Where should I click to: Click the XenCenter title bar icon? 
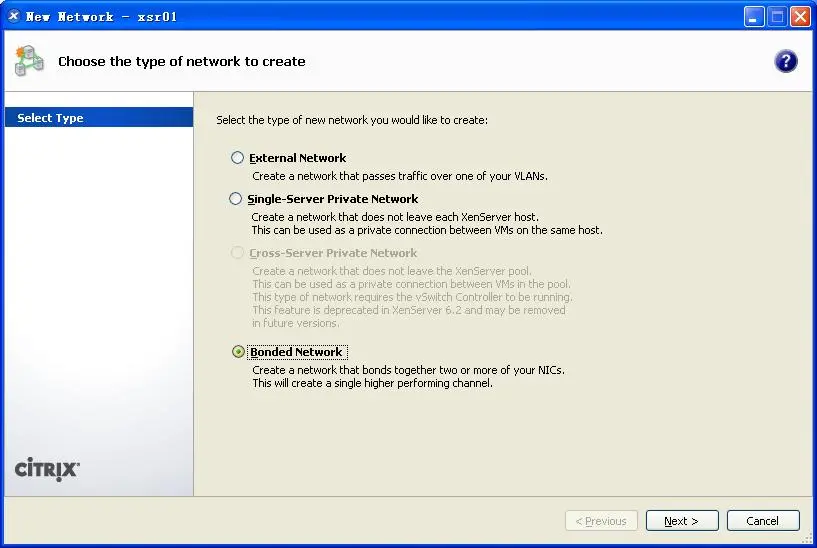pos(14,16)
